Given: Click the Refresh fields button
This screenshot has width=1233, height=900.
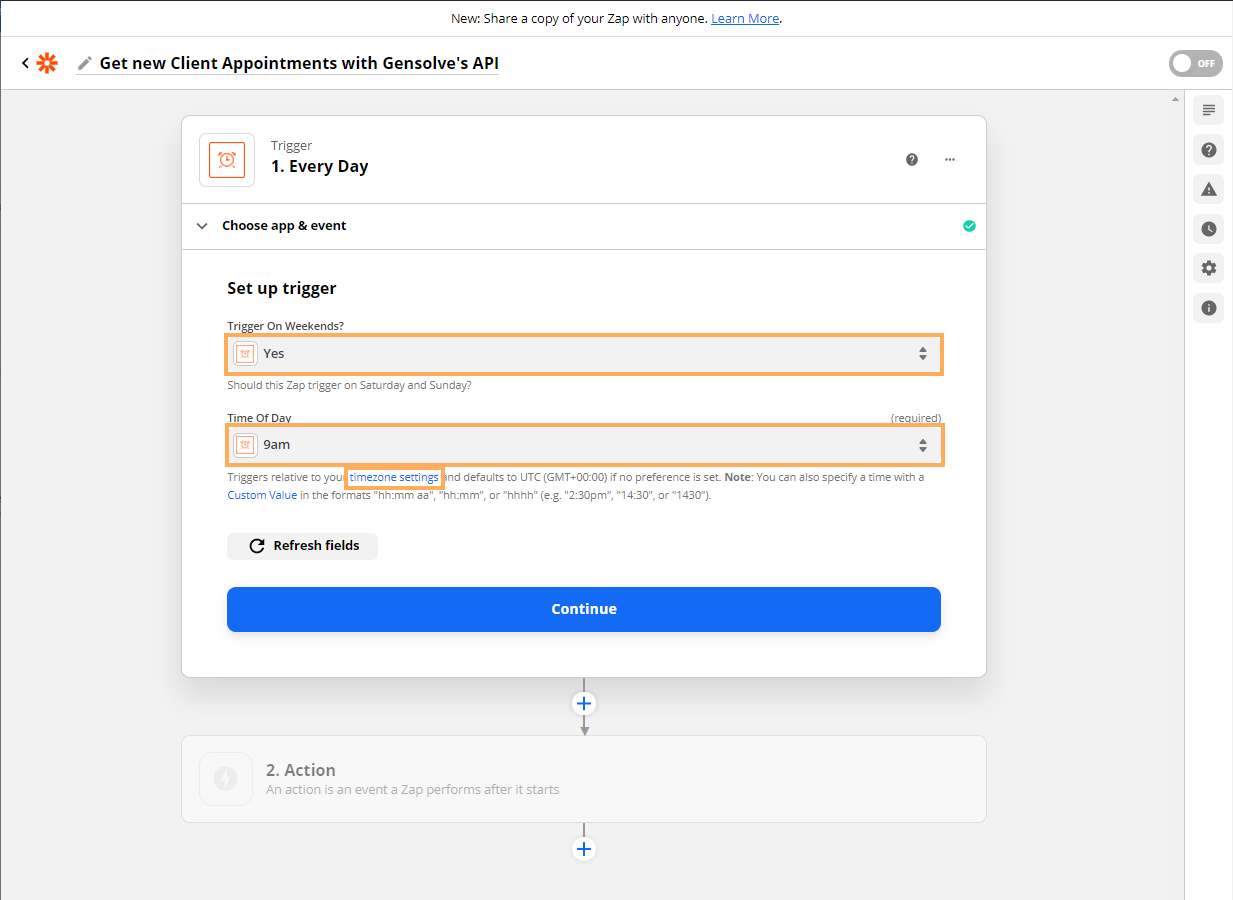Looking at the screenshot, I should [302, 546].
